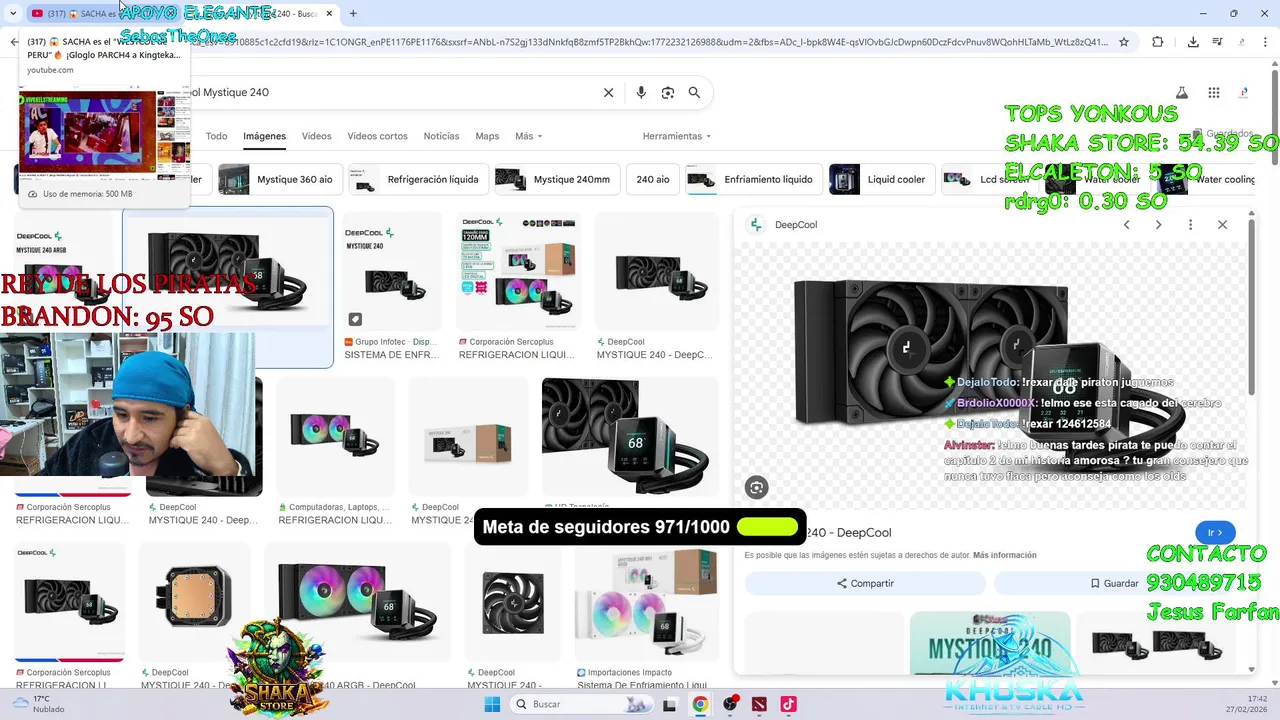This screenshot has width=1280, height=720.
Task: Click the Ir button to visit DeepCool page
Action: coord(1215,533)
